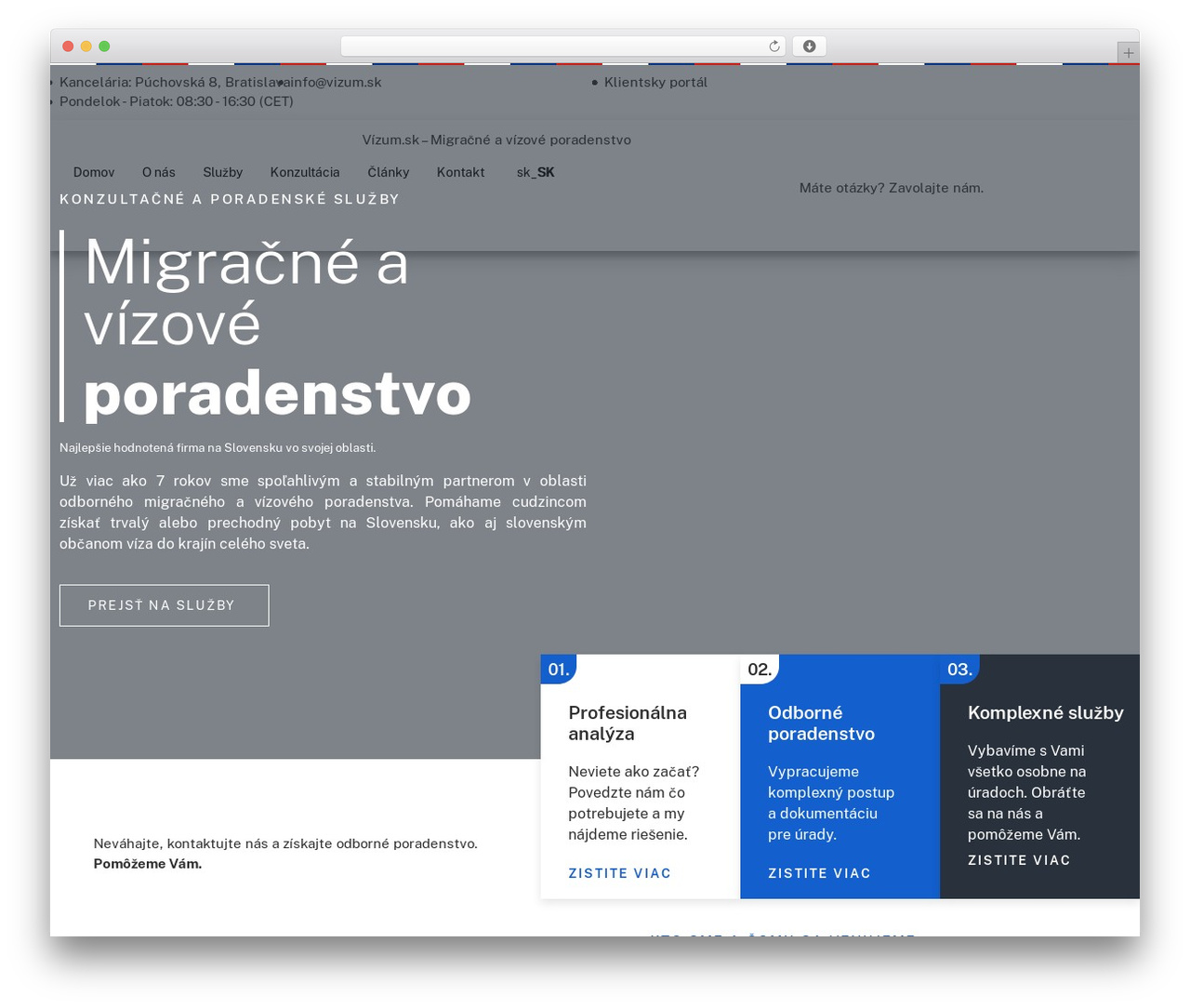Click the macOS red close window button
Screen dimensions: 1190x1008
click(68, 46)
